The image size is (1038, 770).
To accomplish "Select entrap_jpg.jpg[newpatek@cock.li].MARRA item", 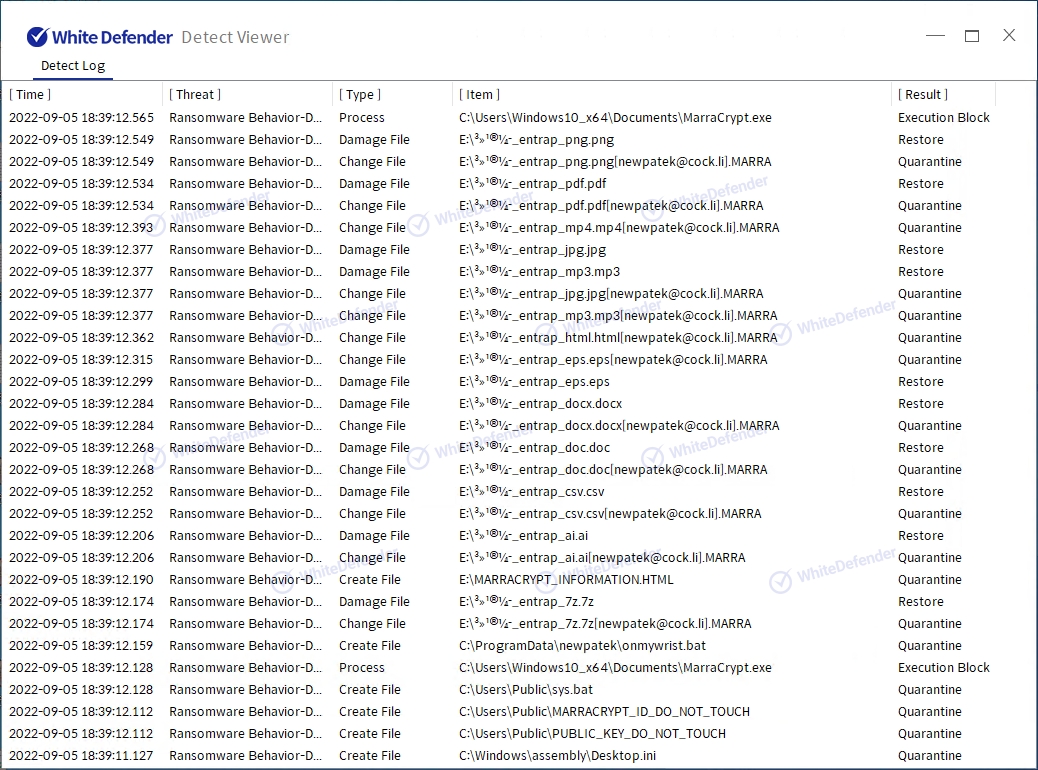I will click(x=611, y=293).
